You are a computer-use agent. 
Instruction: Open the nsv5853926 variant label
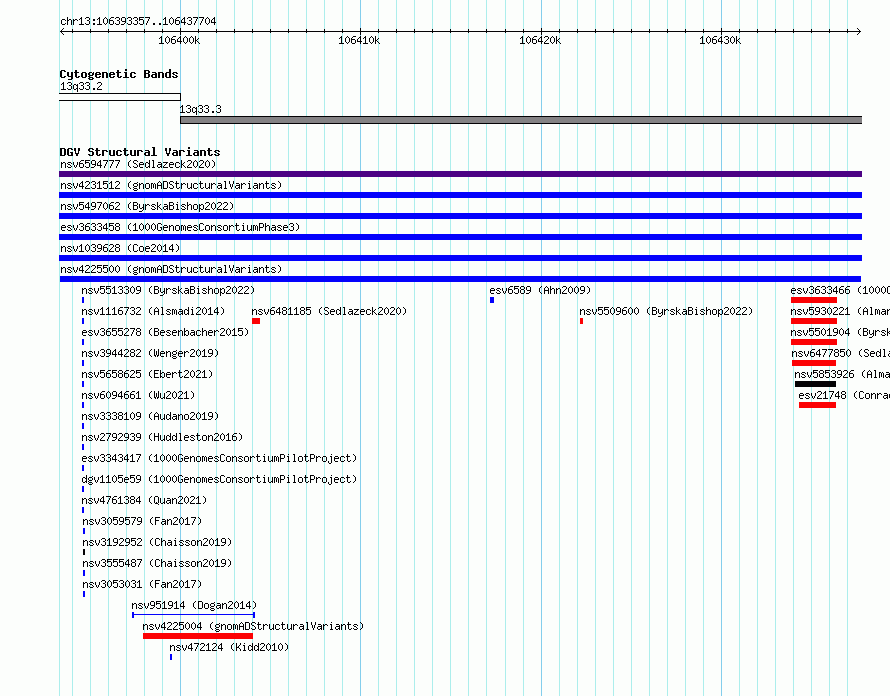[842, 374]
